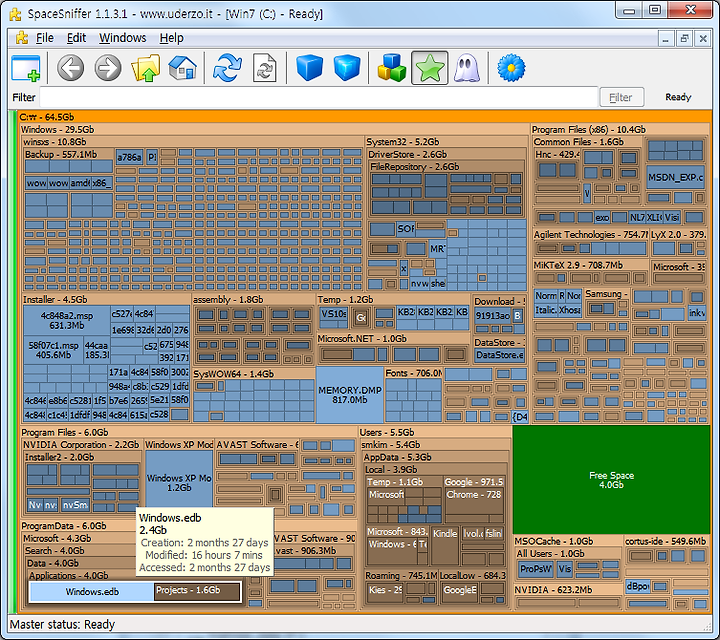Open the Windows menu
Screen dimensions: 720x640
pos(123,38)
